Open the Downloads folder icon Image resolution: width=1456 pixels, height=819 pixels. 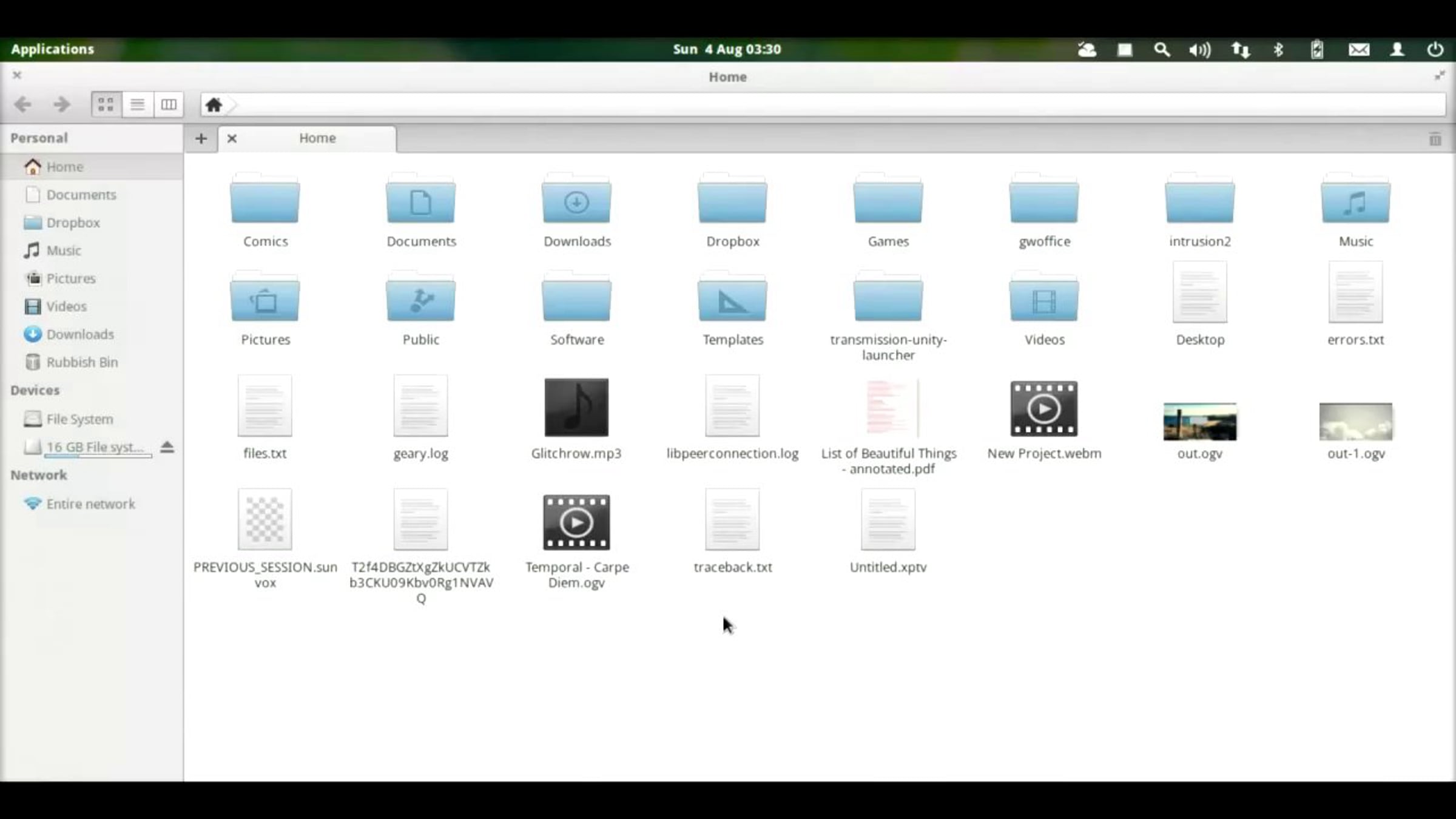[x=576, y=200]
